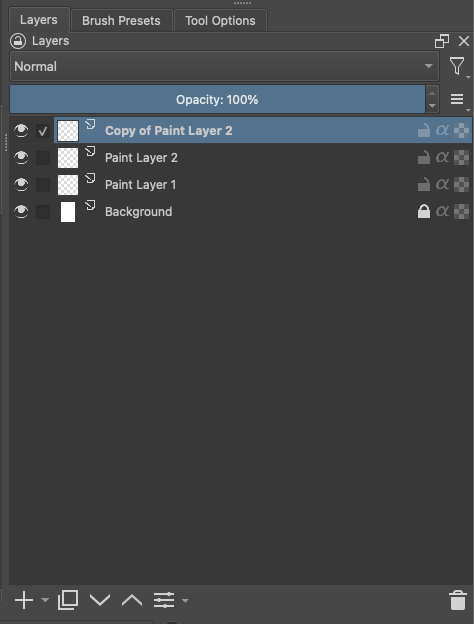The width and height of the screenshot is (474, 624).
Task: Duplicate the selected layer
Action: 68,600
